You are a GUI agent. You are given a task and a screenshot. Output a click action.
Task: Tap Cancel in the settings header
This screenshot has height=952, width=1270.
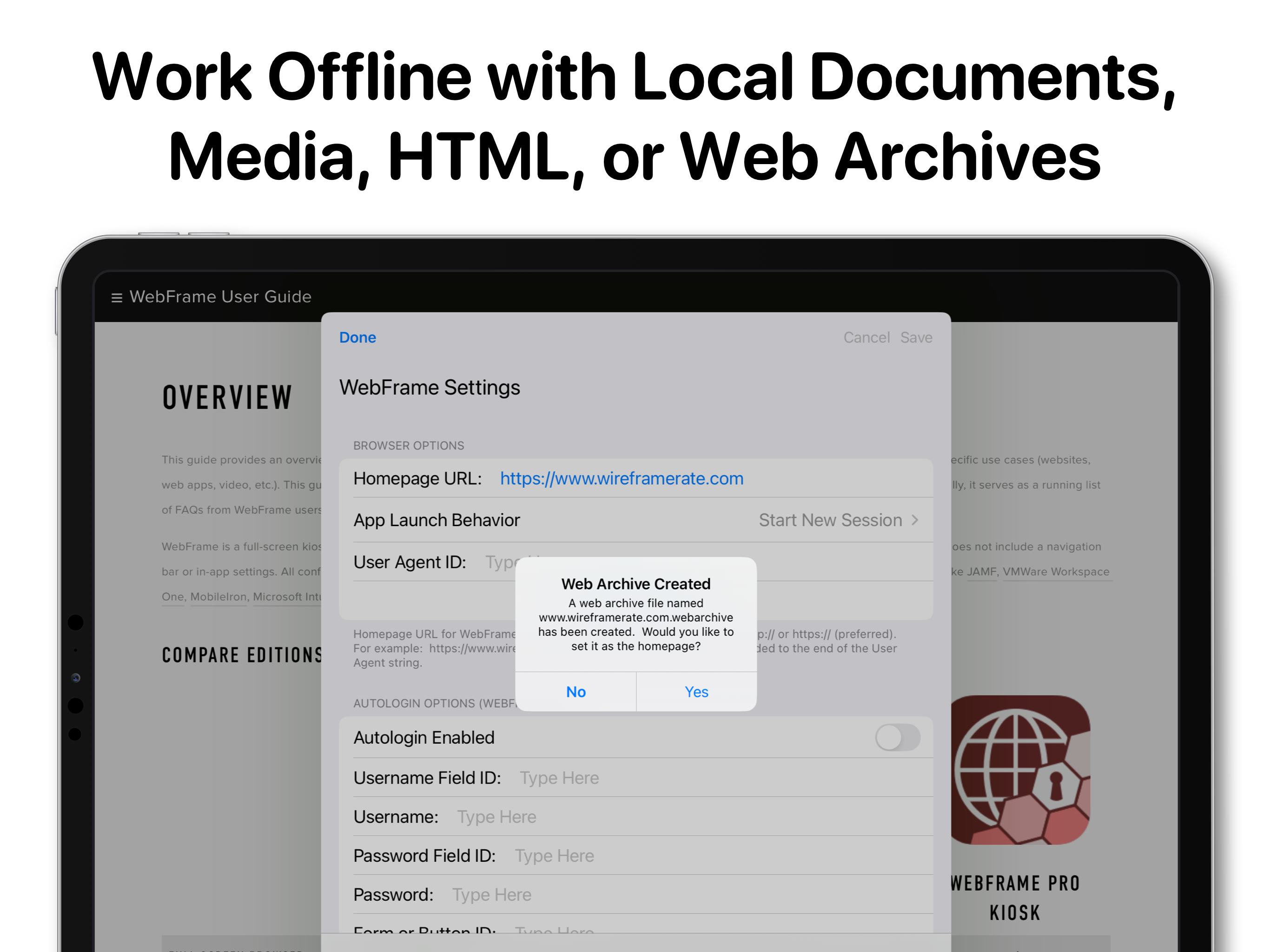[x=867, y=337]
